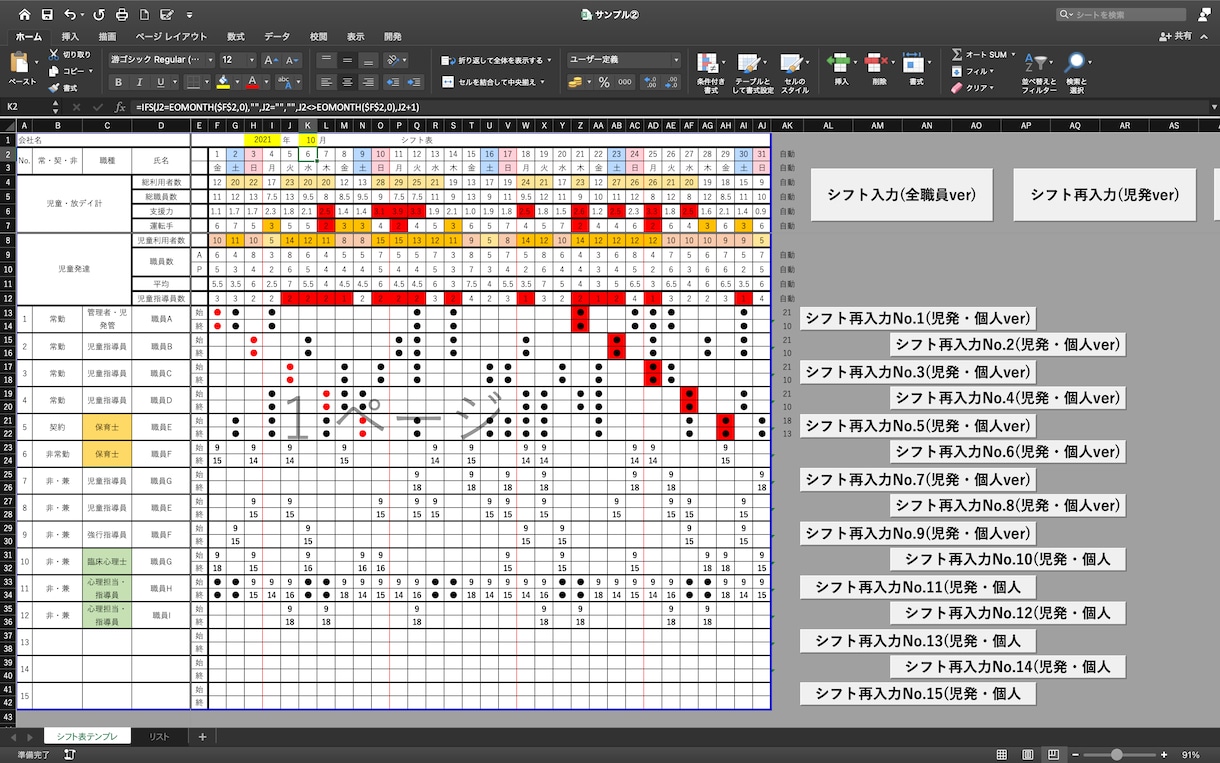Viewport: 1220px width, 763px height.
Task: Expand the コピー dropdown arrow
Action: tap(89, 72)
